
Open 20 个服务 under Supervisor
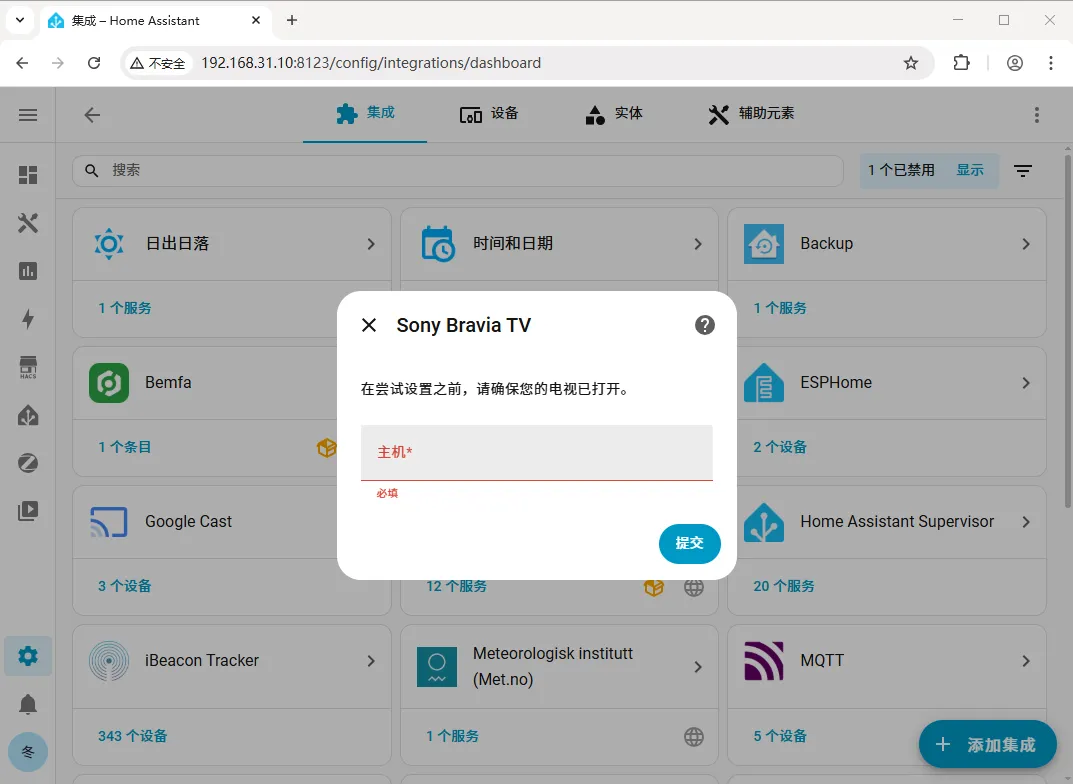click(784, 586)
